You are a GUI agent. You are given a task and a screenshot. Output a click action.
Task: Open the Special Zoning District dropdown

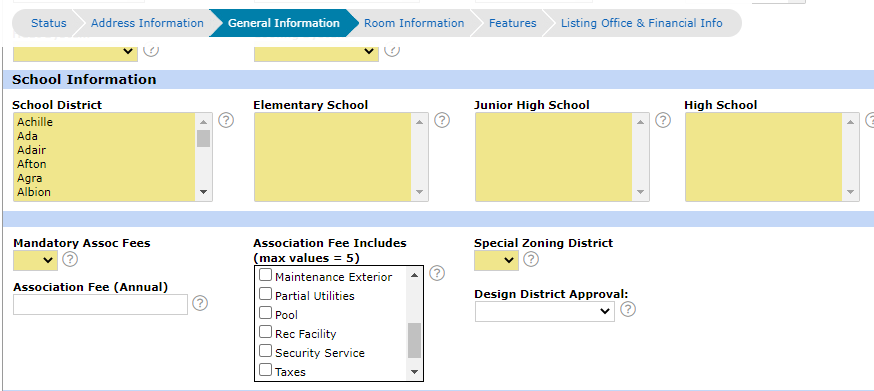click(496, 260)
